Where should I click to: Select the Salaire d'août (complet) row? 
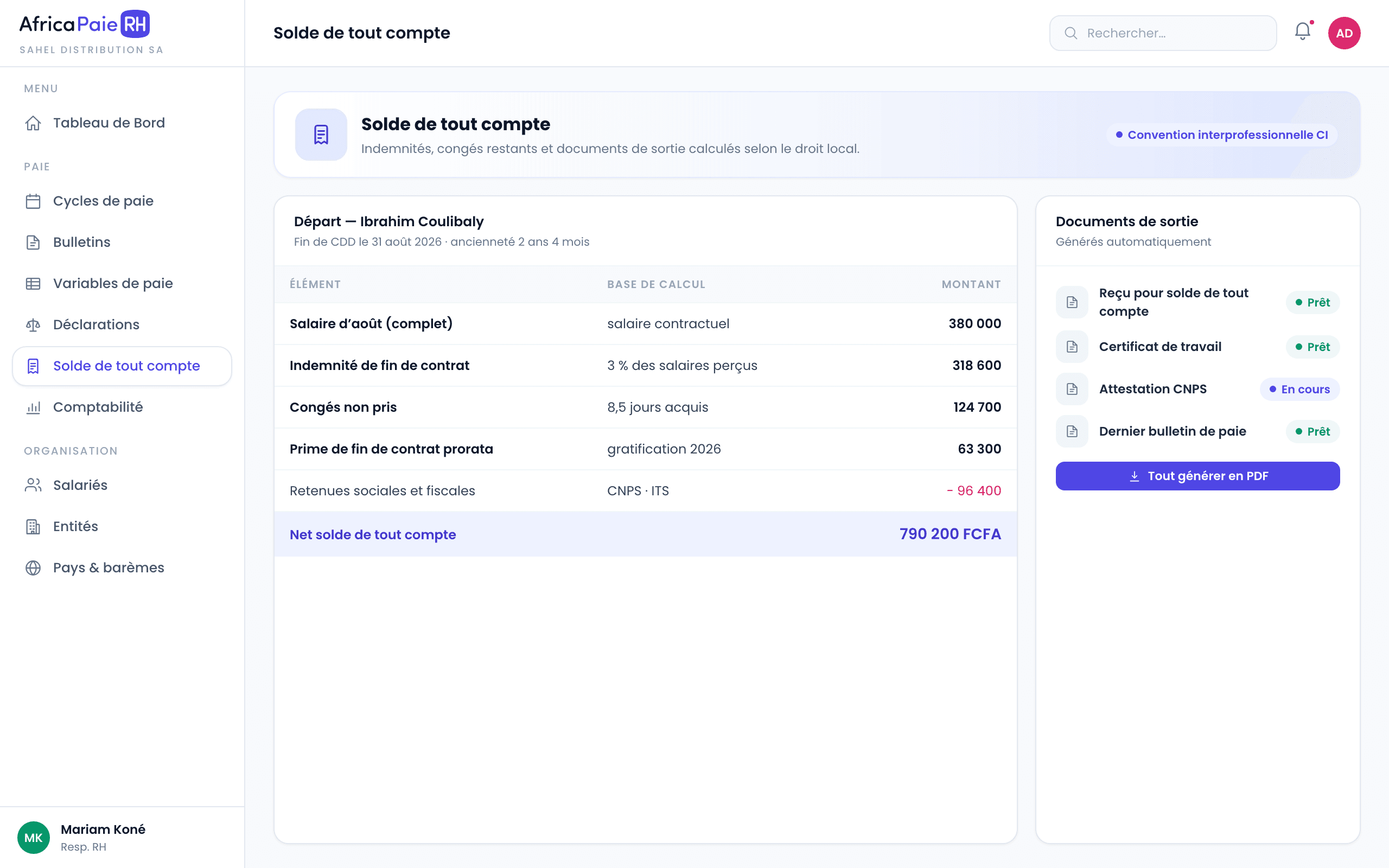click(x=645, y=324)
